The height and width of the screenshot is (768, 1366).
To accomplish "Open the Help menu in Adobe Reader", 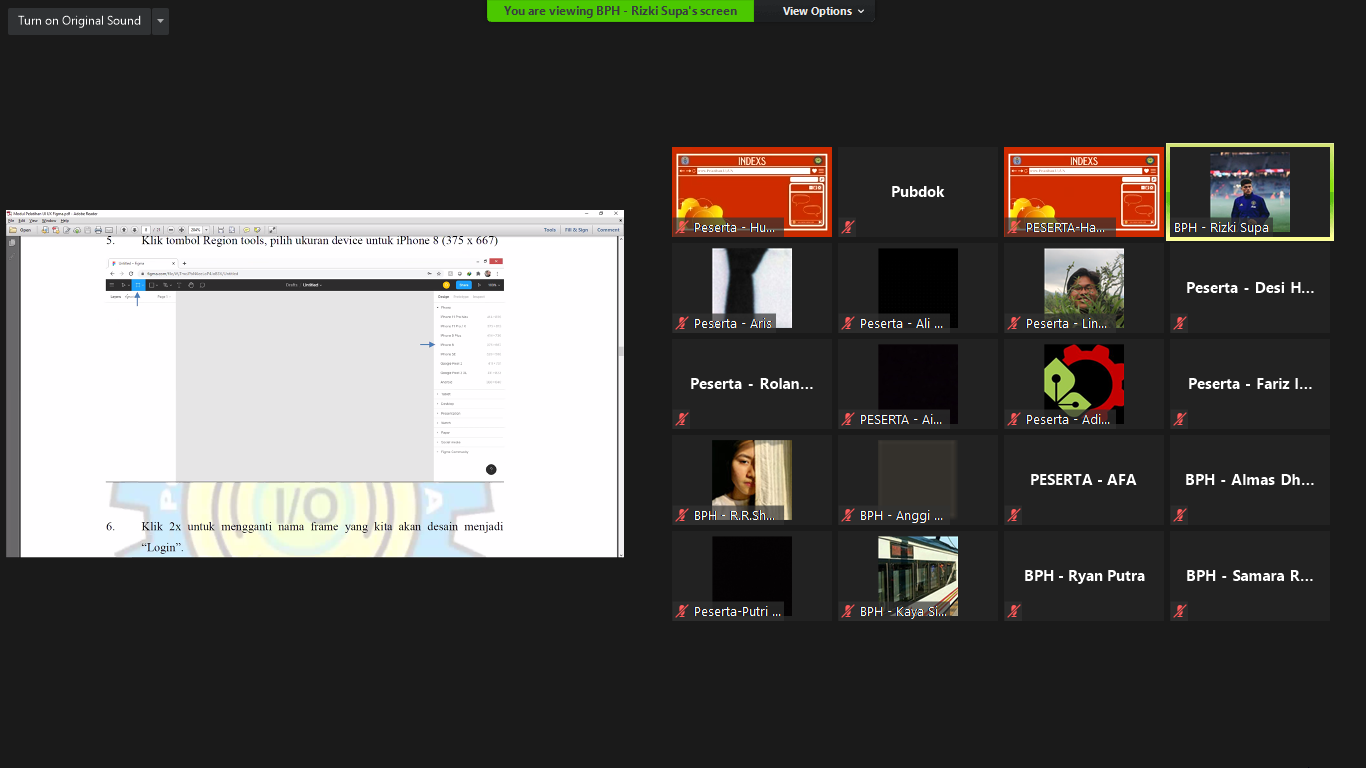I will pyautogui.click(x=65, y=221).
